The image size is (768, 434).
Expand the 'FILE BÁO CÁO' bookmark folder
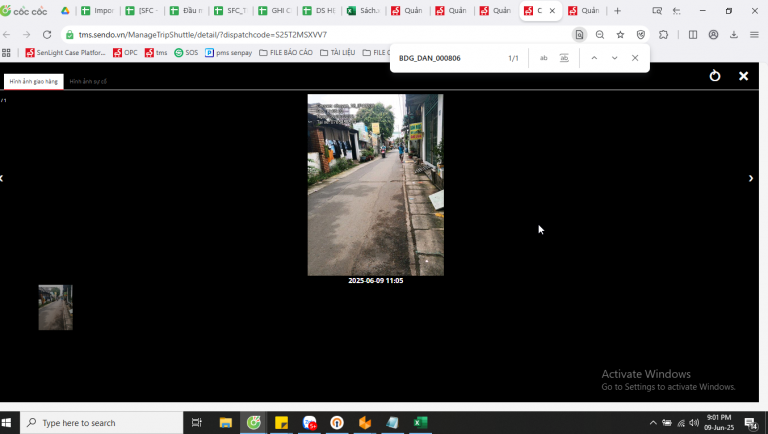coord(286,52)
